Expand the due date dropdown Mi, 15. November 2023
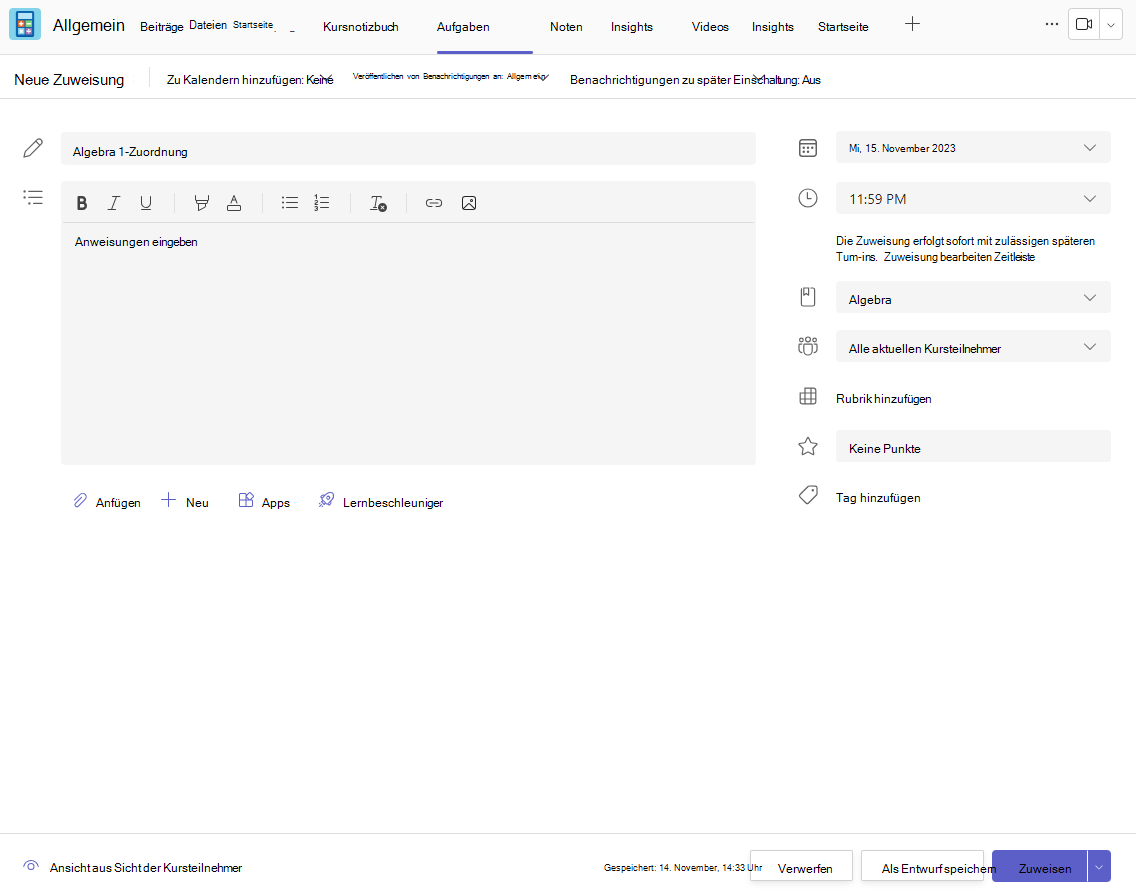The height and width of the screenshot is (892, 1136). tap(973, 148)
